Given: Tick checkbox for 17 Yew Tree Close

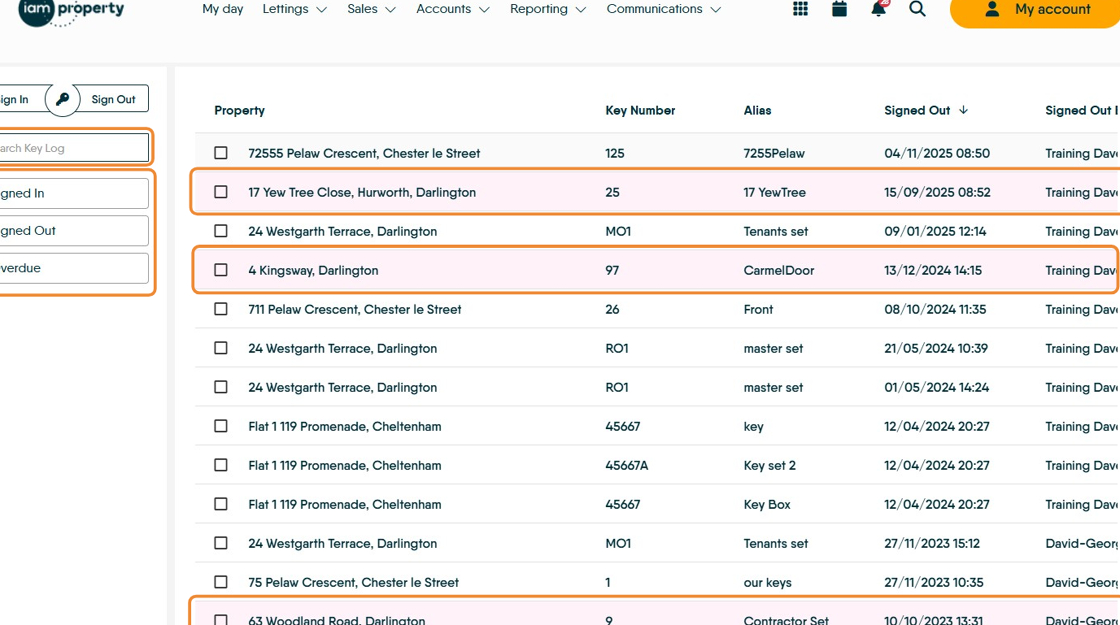Looking at the screenshot, I should point(221,192).
